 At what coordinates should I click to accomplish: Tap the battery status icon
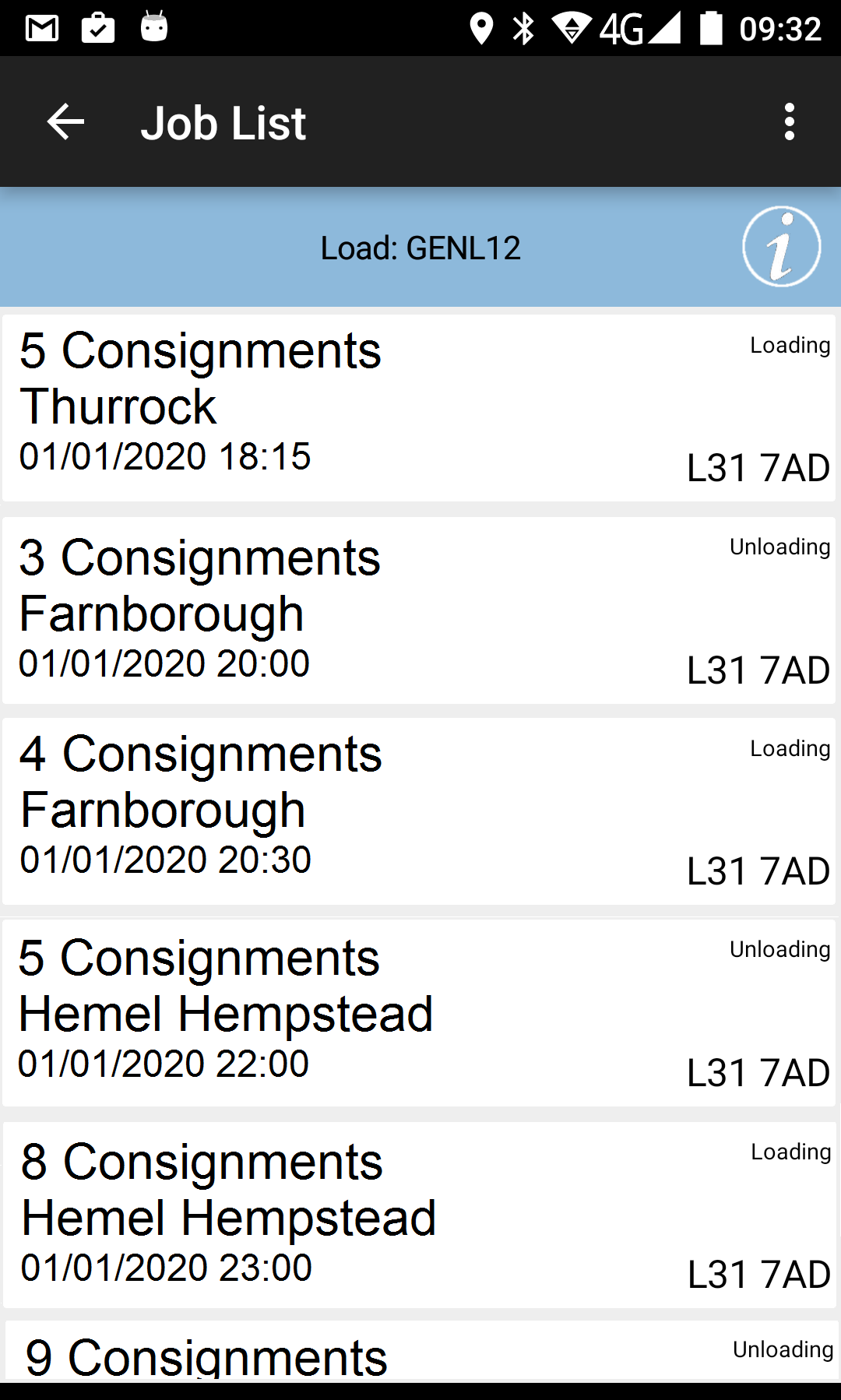click(x=711, y=28)
